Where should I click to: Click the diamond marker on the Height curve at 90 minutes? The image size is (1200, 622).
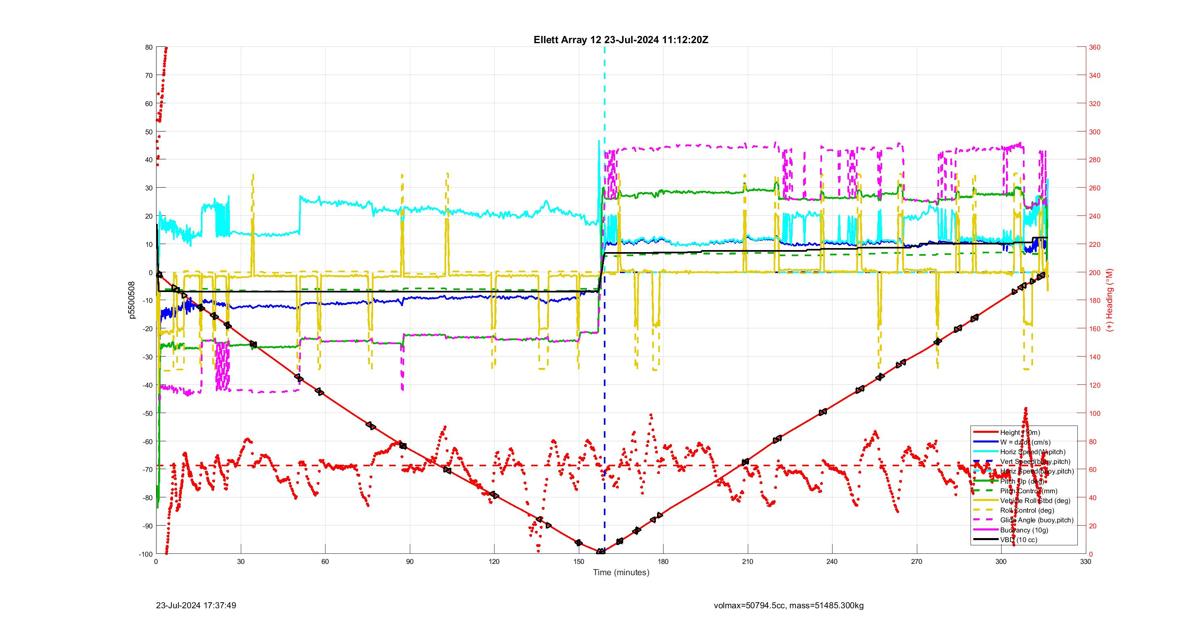point(403,445)
